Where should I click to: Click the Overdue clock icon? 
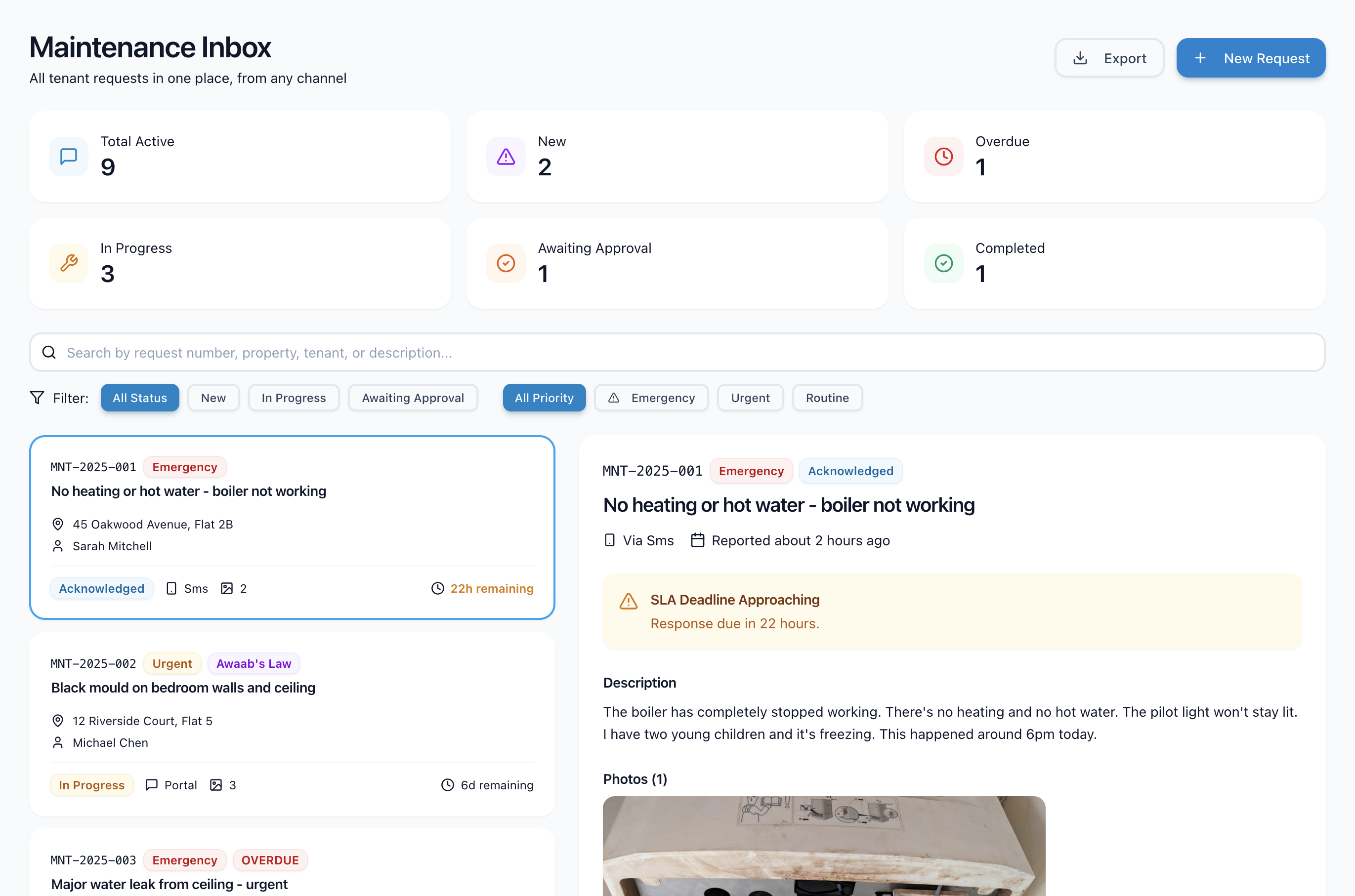click(943, 157)
